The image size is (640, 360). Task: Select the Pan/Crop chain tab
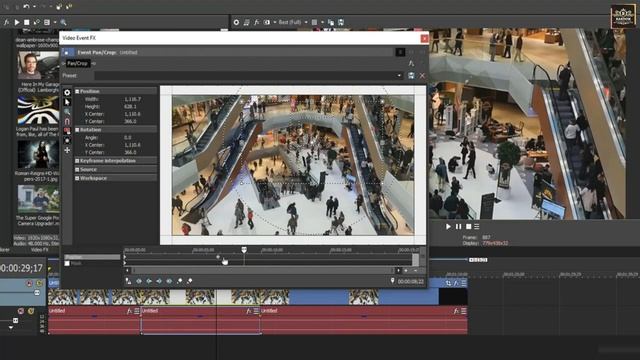click(78, 63)
